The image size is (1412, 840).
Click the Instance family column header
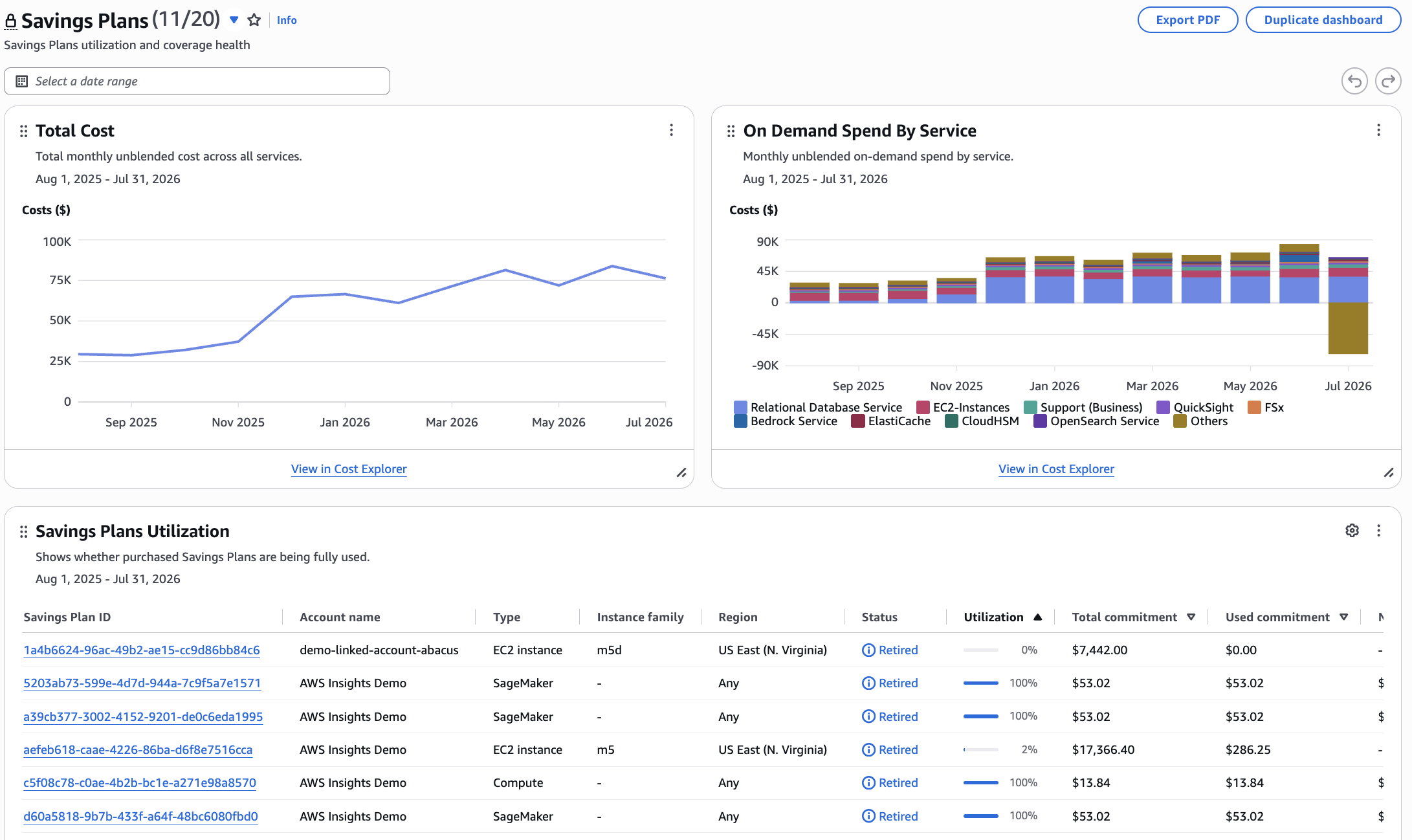[x=640, y=617]
